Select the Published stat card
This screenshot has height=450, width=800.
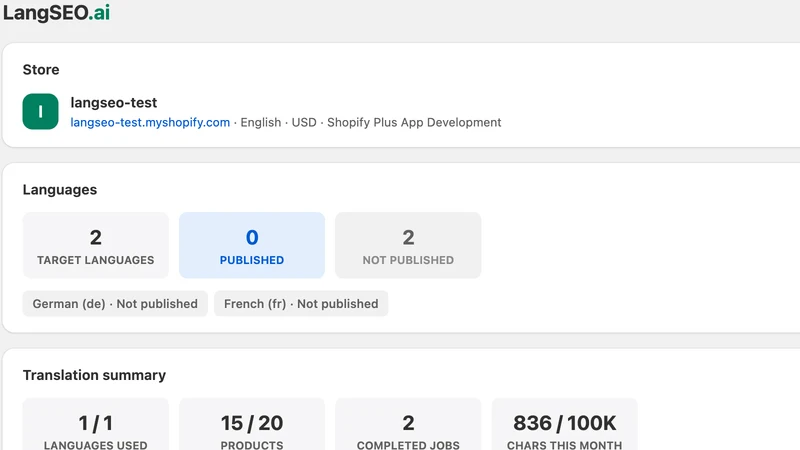point(252,245)
